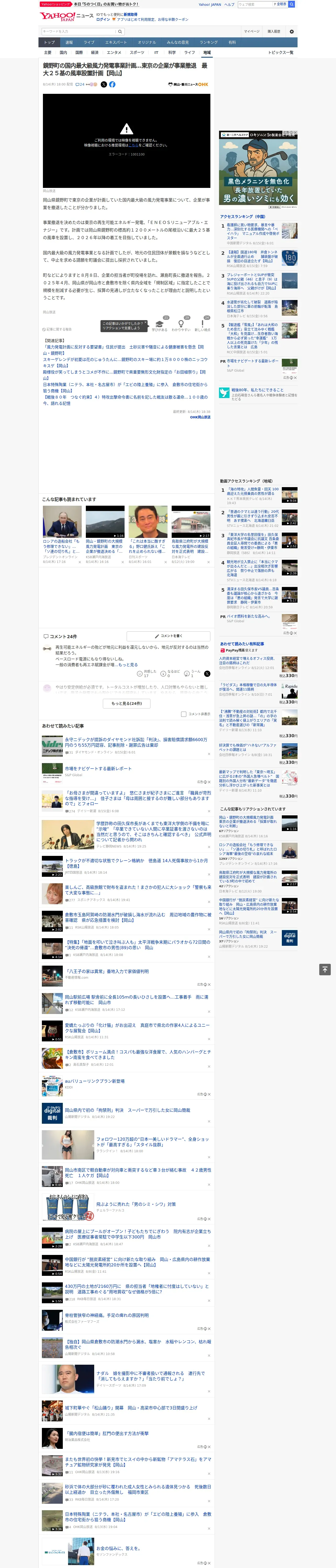Viewport: 336px width, 1568px height.
Task: Click the Yahoo! JAPAN News logo
Action: [66, 16]
